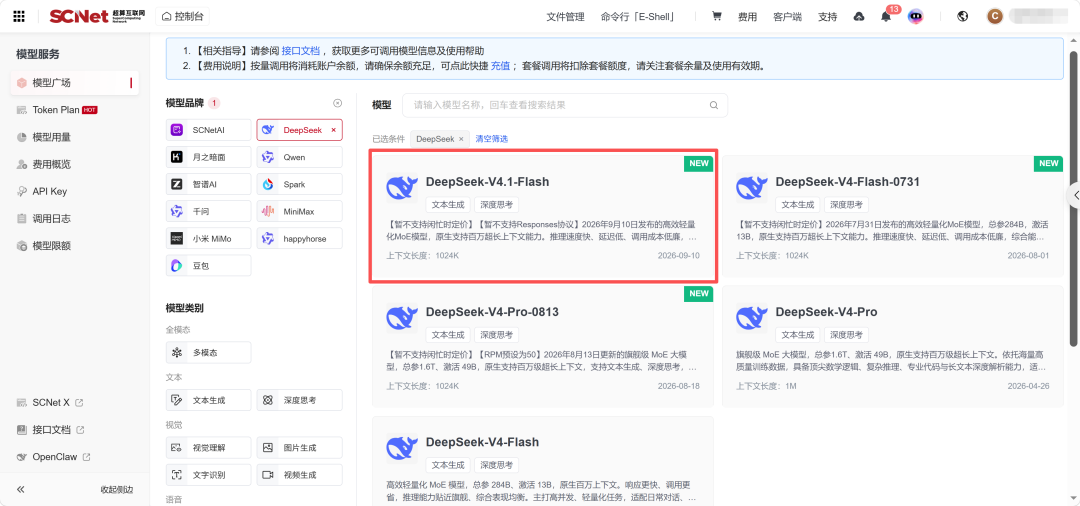Open the DeepSeek-V4-Pro-0813 model card
The width and height of the screenshot is (1080, 506).
click(x=543, y=346)
